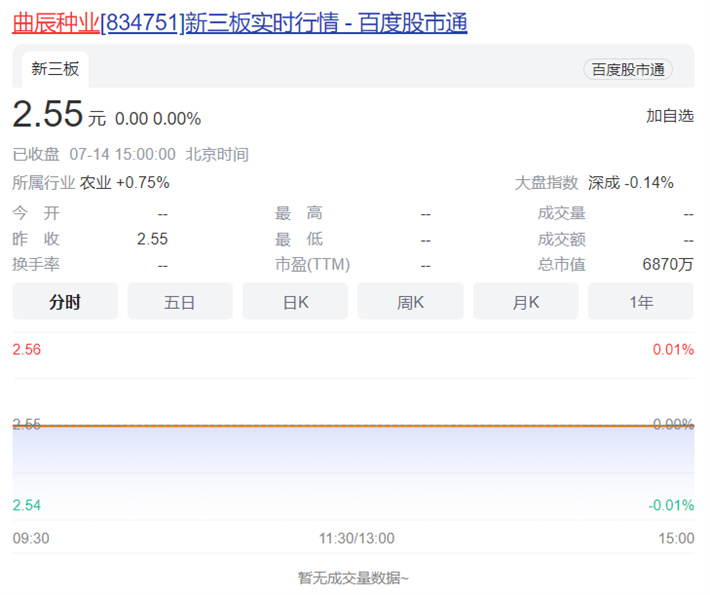Open the 曲辰种业 real-time quotes title link
710x595 pixels.
pos(239,22)
